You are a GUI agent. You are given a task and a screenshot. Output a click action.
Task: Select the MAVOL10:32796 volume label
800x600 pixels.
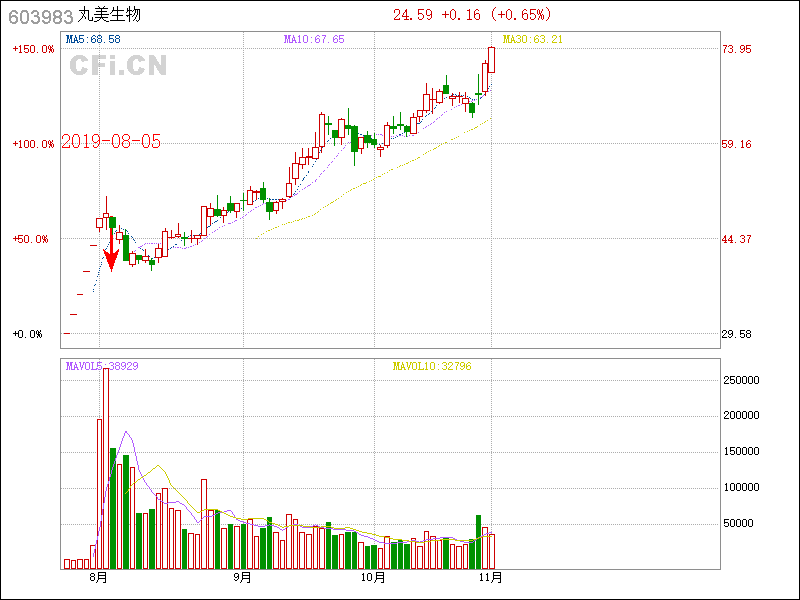[432, 366]
